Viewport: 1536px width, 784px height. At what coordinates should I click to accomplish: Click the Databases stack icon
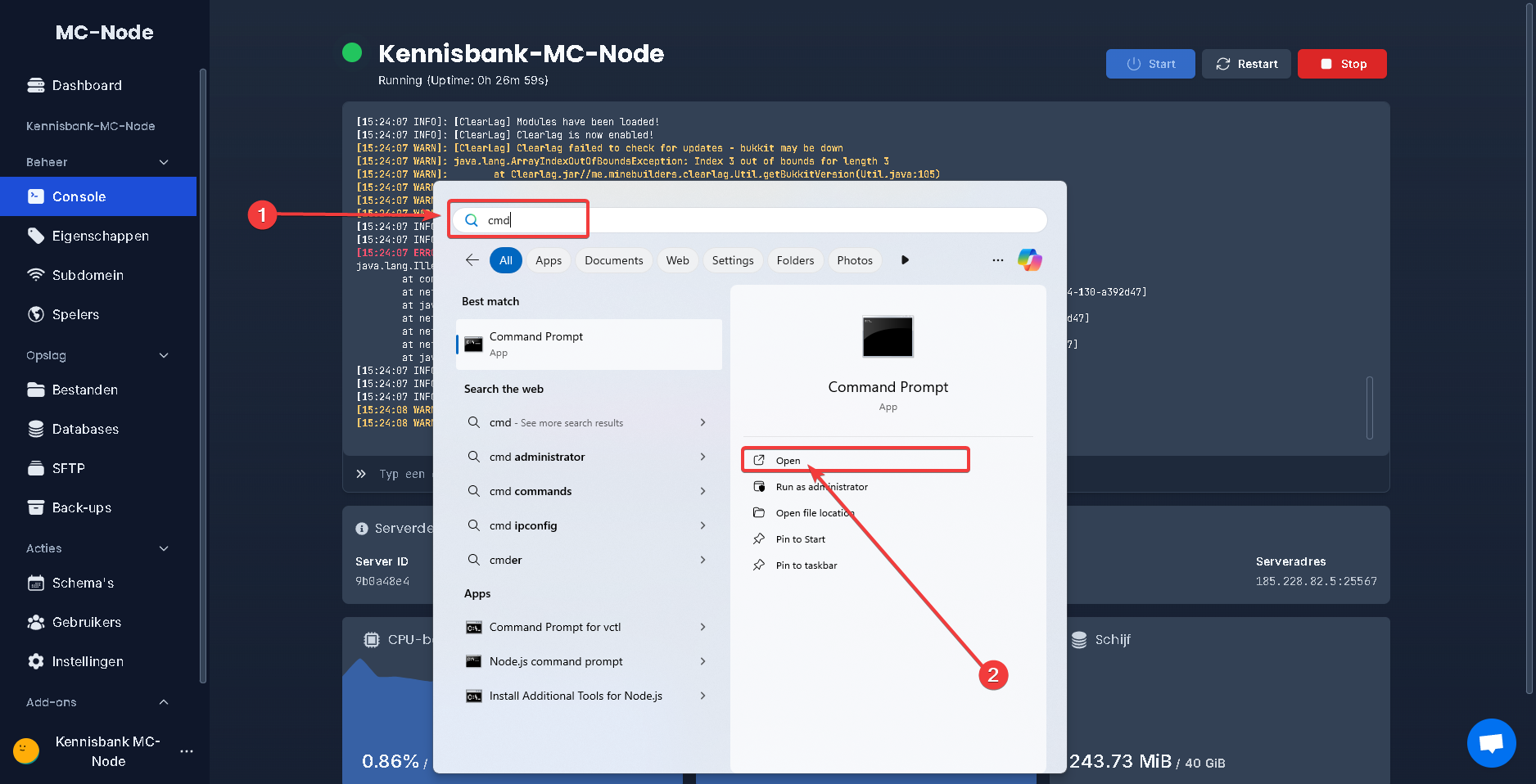coord(36,429)
